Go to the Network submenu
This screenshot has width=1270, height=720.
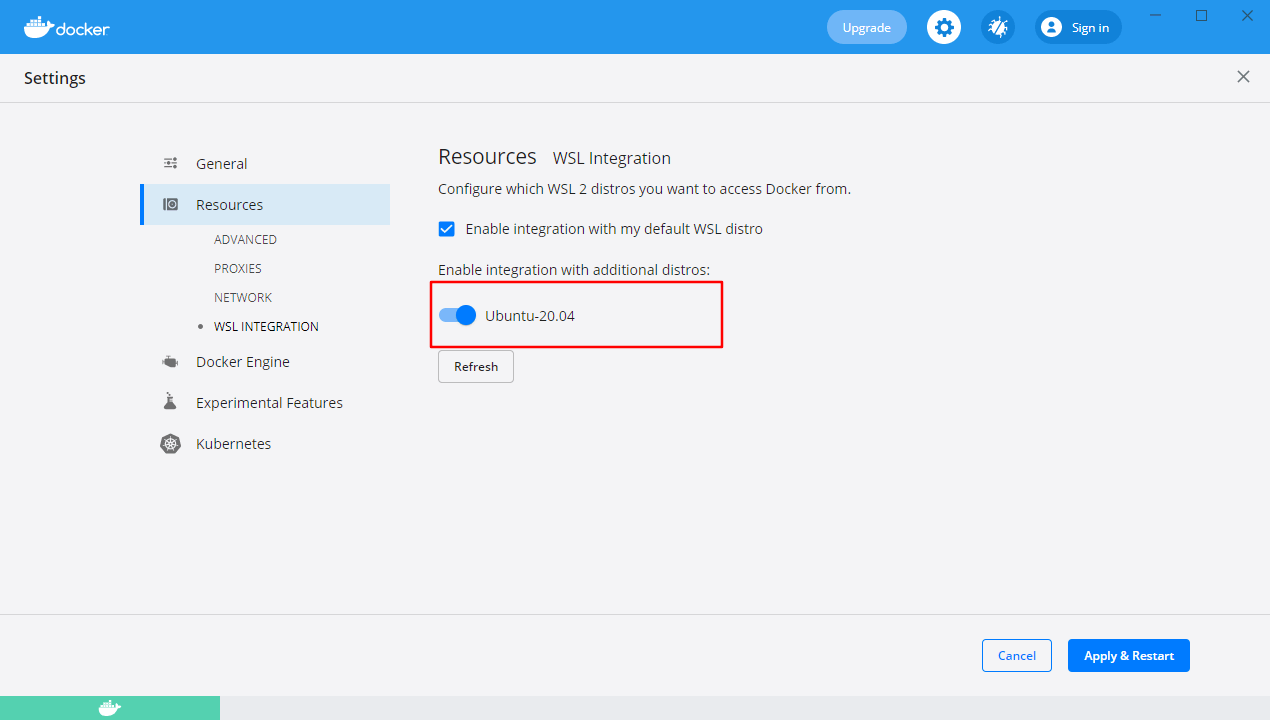[243, 298]
